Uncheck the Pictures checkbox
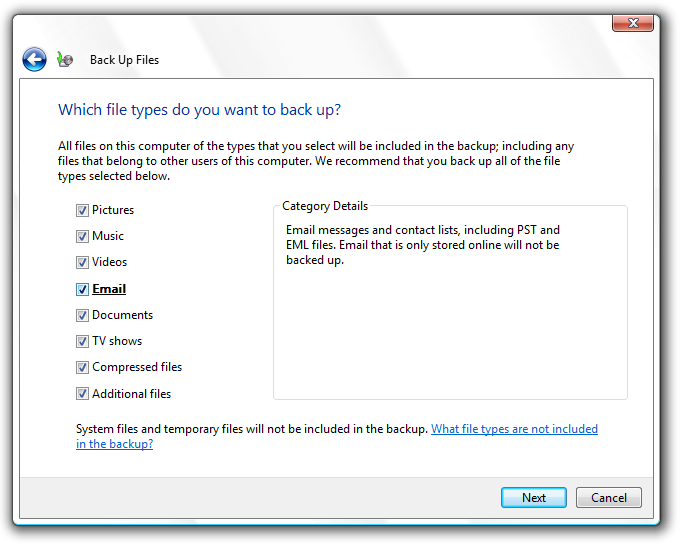 click(x=82, y=211)
